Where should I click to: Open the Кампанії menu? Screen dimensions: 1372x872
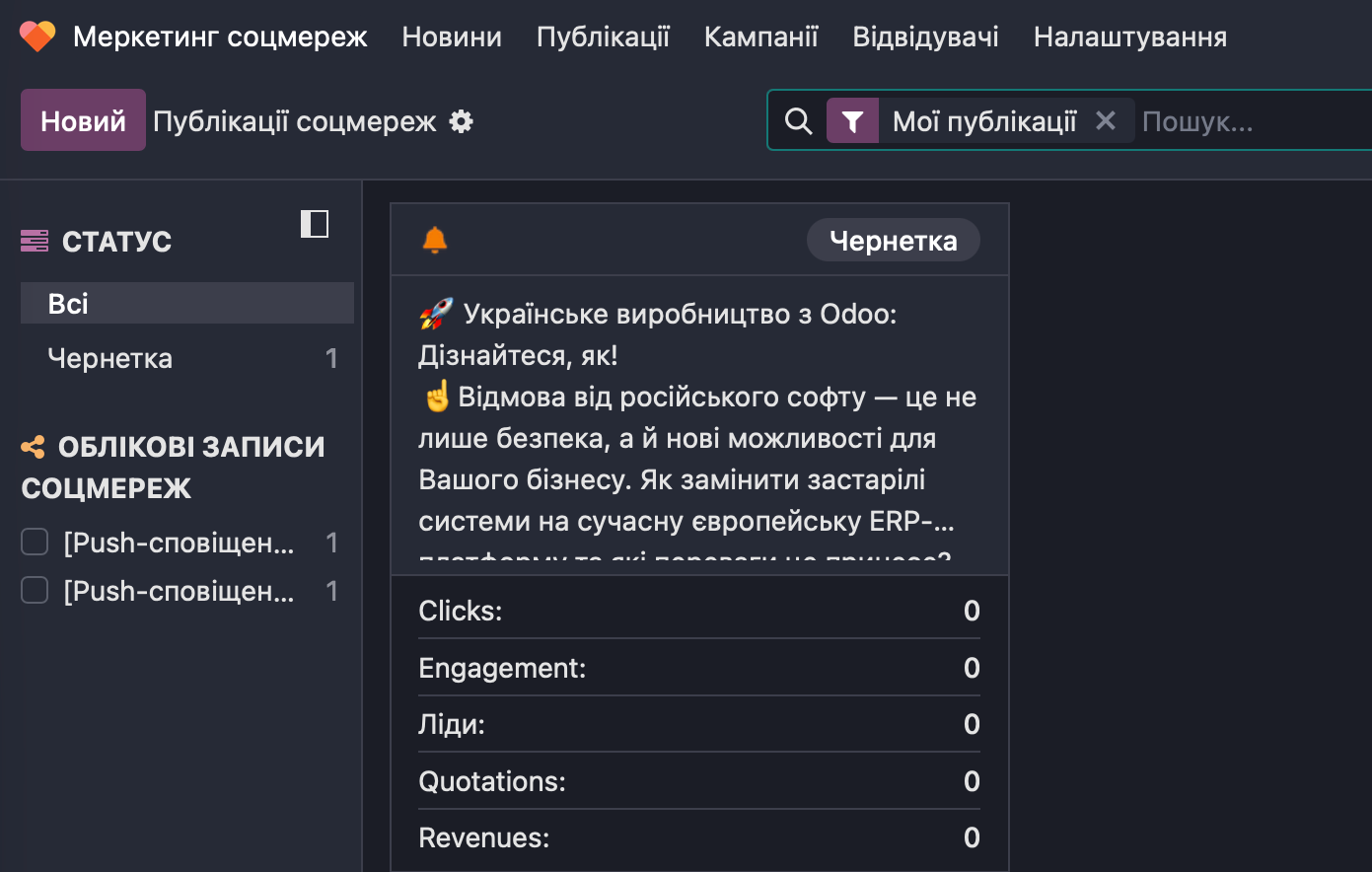760,36
